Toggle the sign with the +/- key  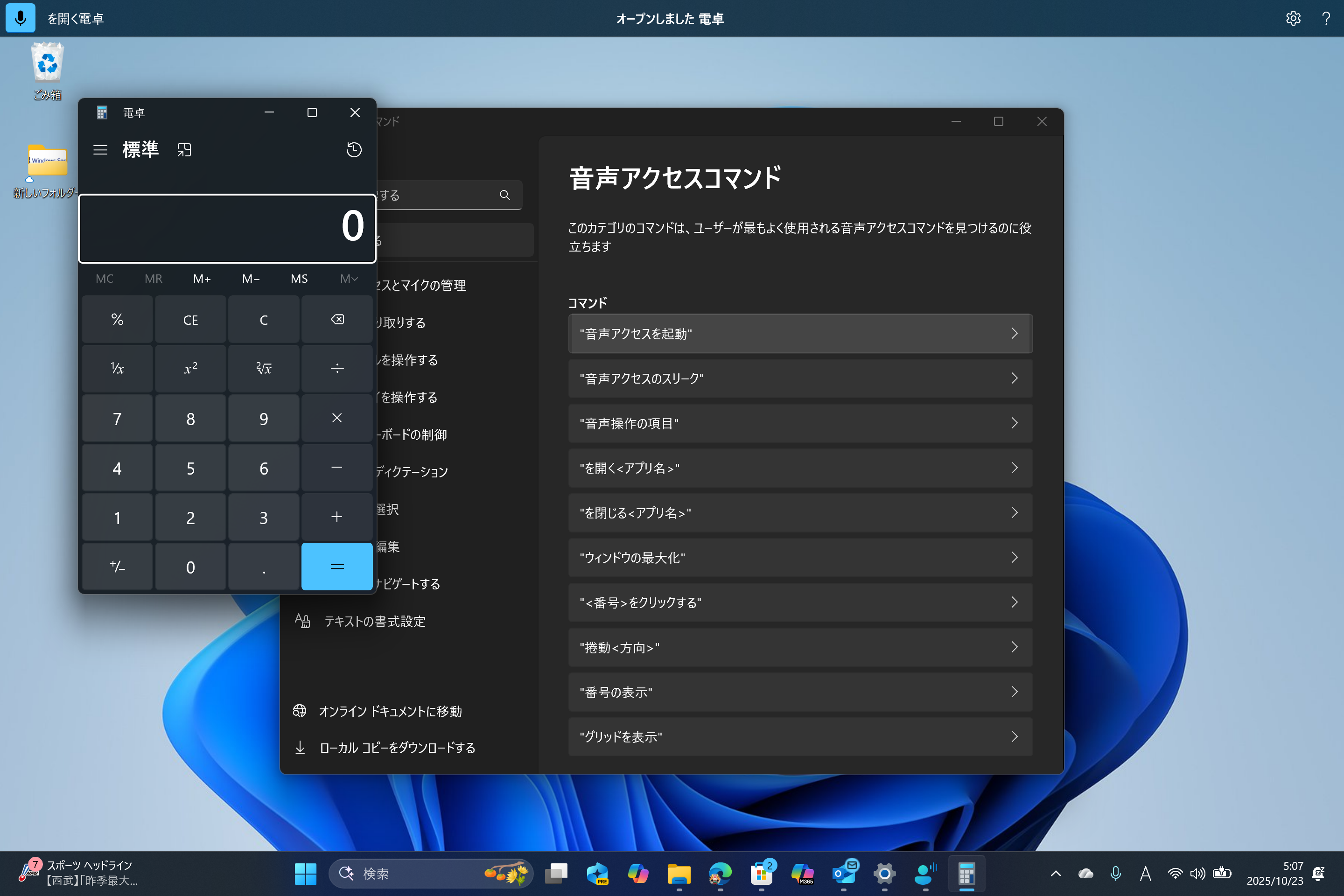(117, 566)
